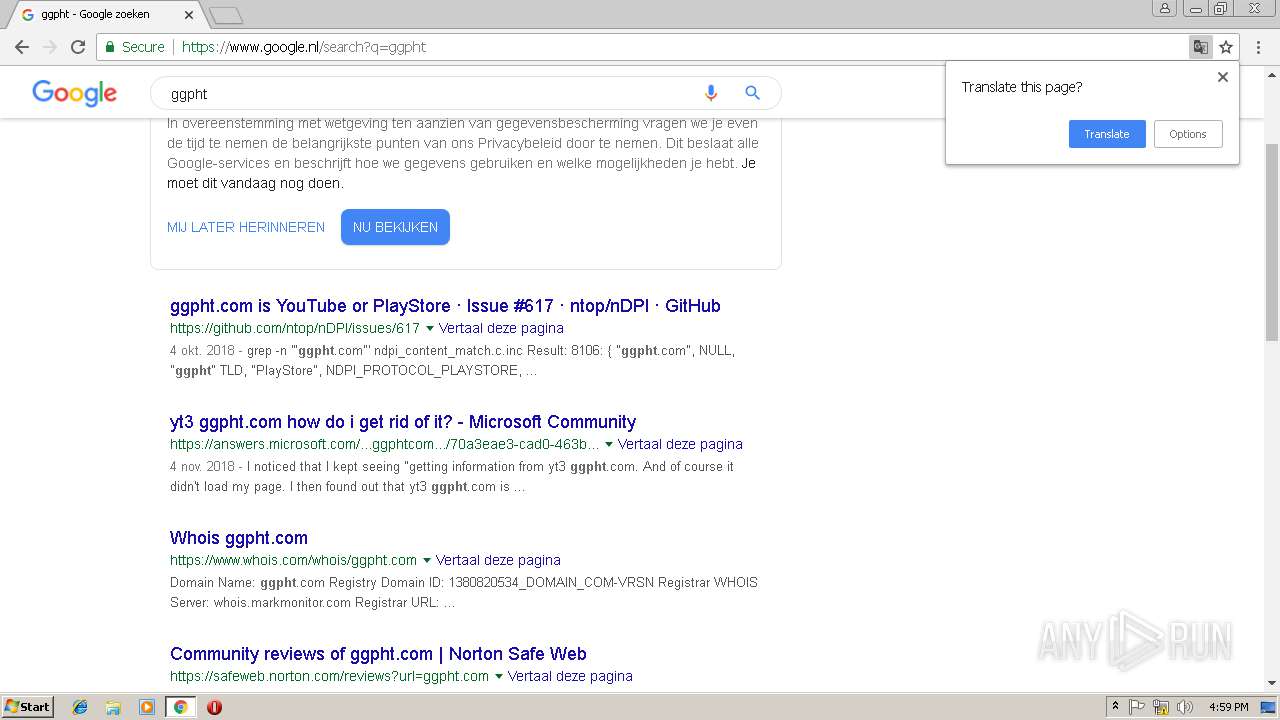Click the Translate button
The height and width of the screenshot is (720, 1280).
(1107, 134)
